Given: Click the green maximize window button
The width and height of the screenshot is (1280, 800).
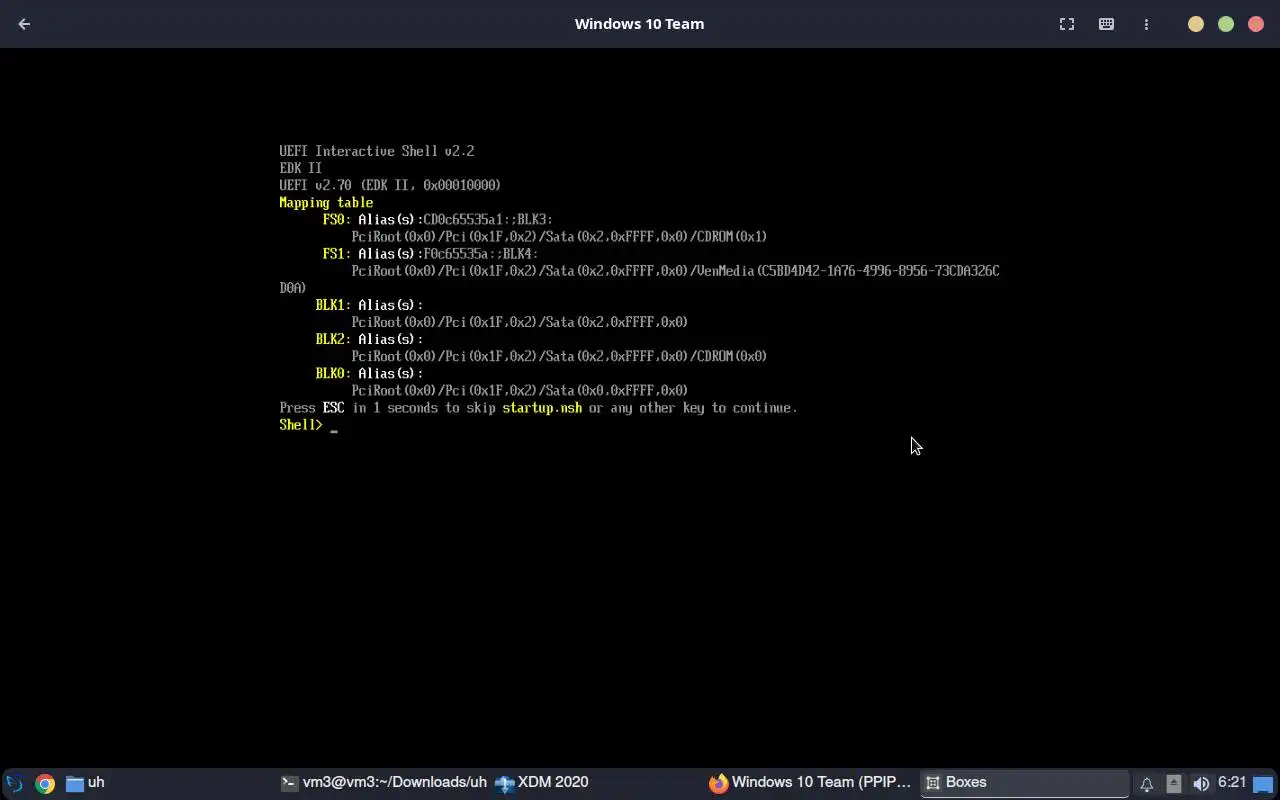Looking at the screenshot, I should click(1226, 24).
